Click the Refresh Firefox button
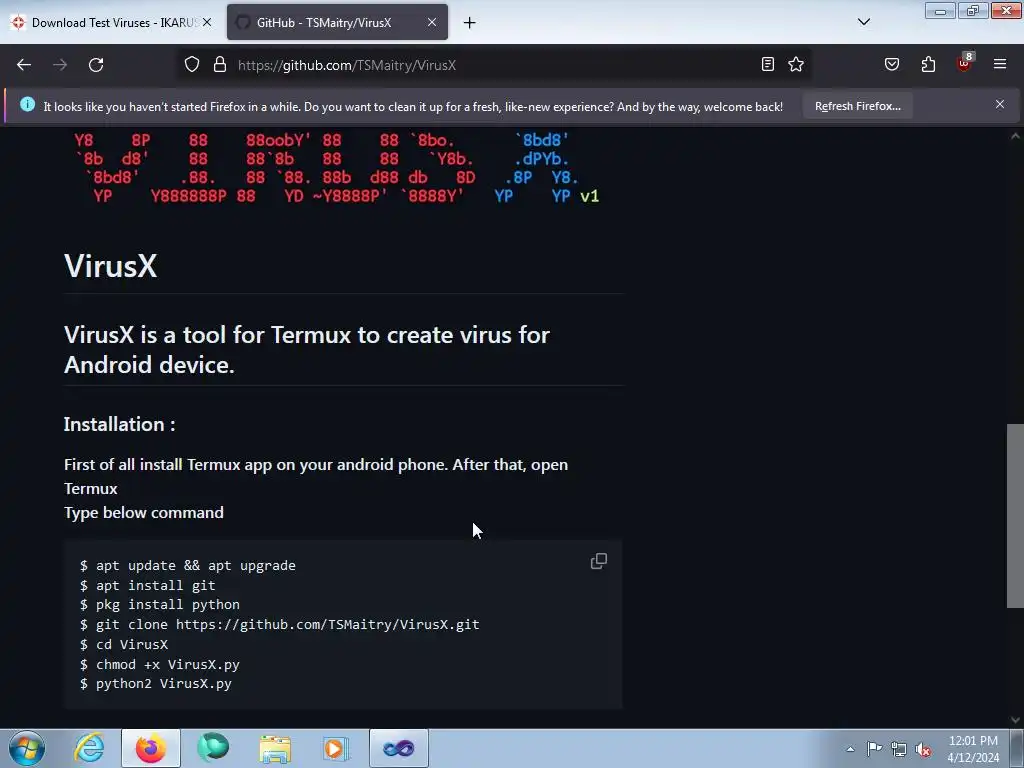Image resolution: width=1024 pixels, height=768 pixels. pyautogui.click(x=857, y=106)
